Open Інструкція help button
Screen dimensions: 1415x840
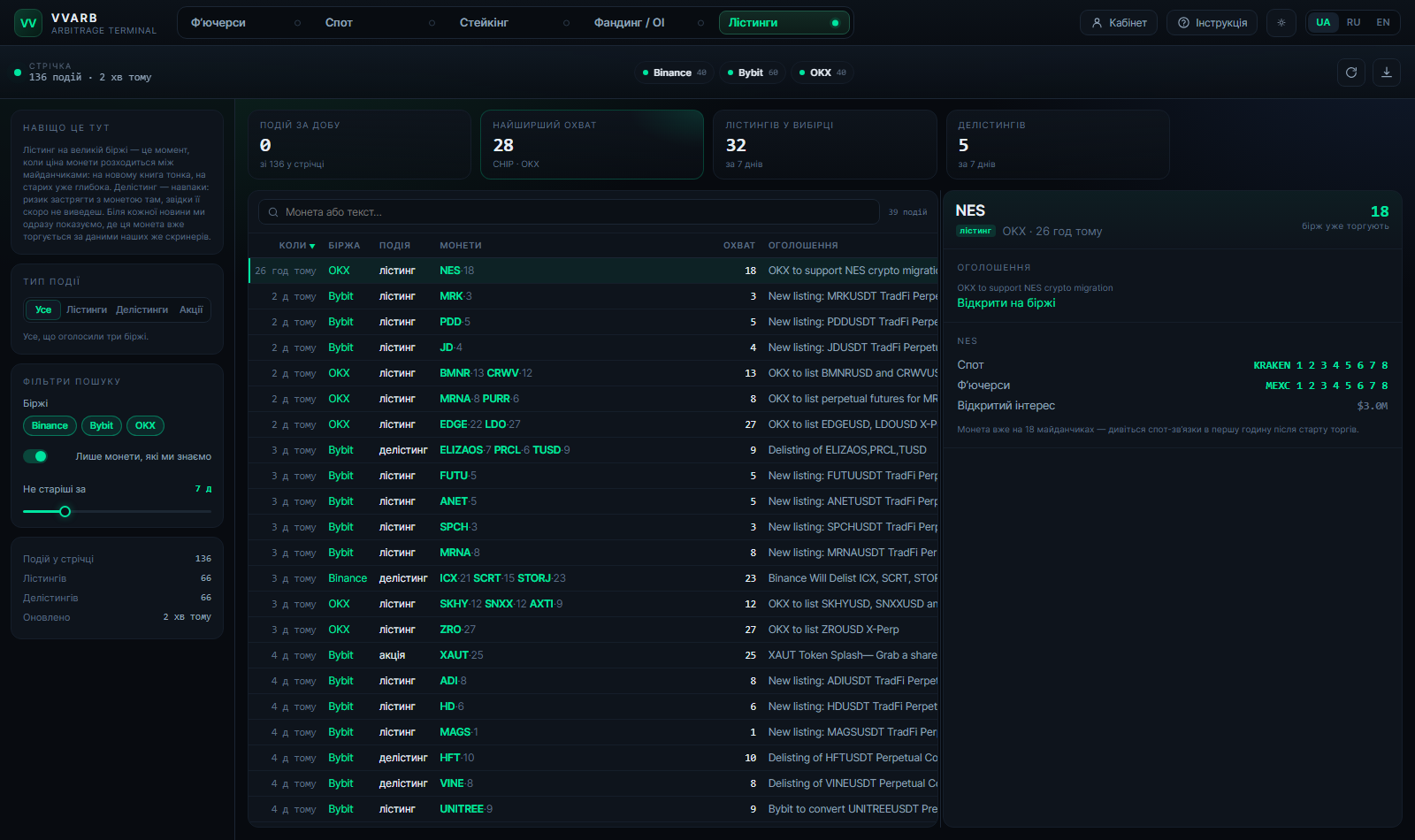[1212, 23]
